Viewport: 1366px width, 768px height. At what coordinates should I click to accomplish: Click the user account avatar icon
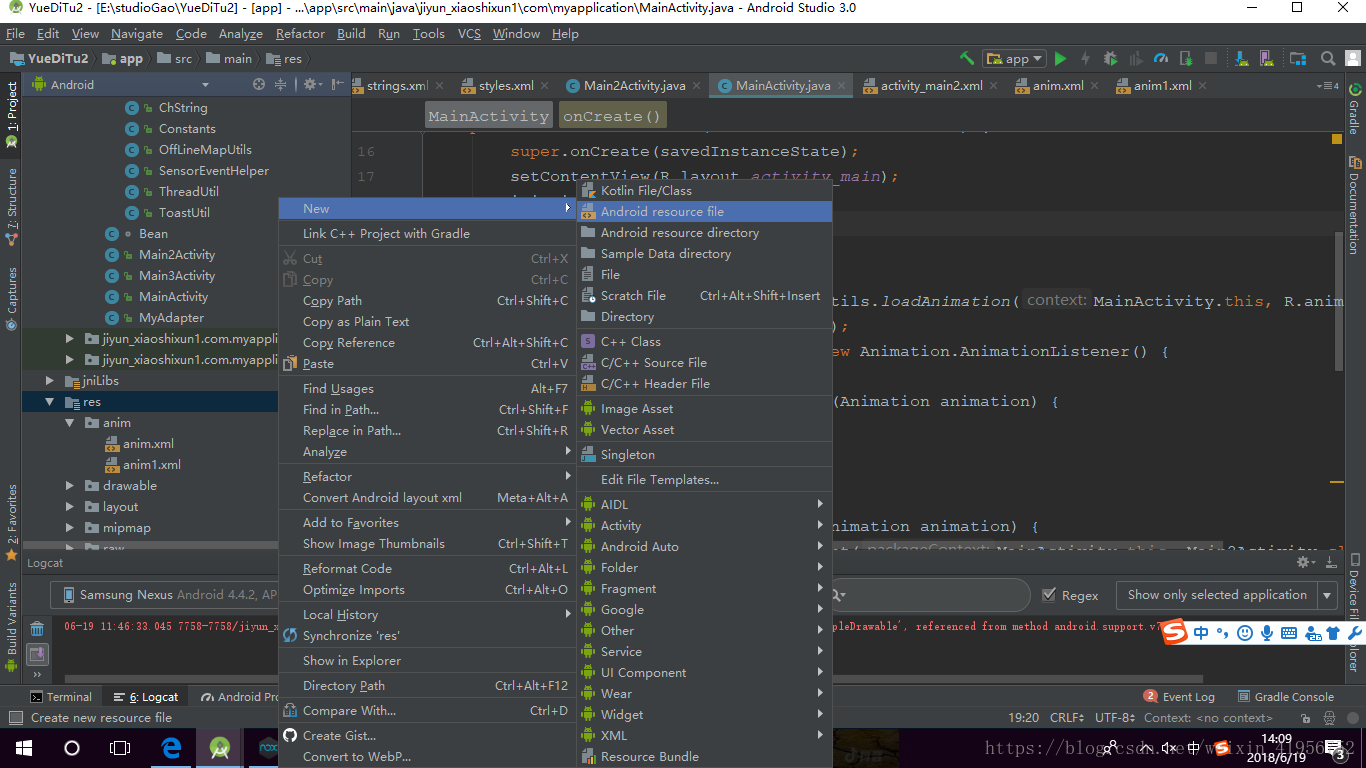(x=1352, y=59)
